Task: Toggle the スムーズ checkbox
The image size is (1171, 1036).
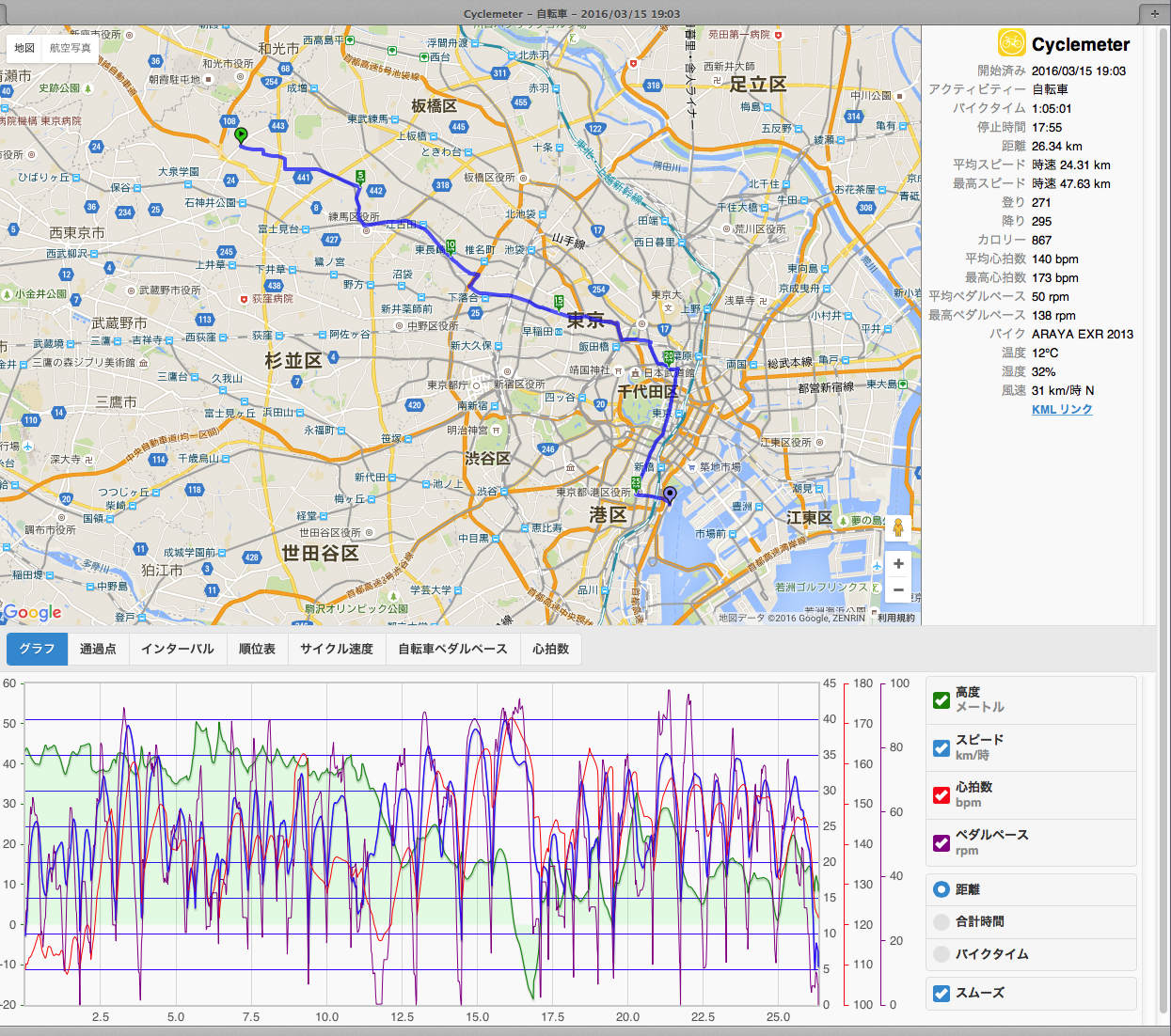Action: (x=942, y=993)
